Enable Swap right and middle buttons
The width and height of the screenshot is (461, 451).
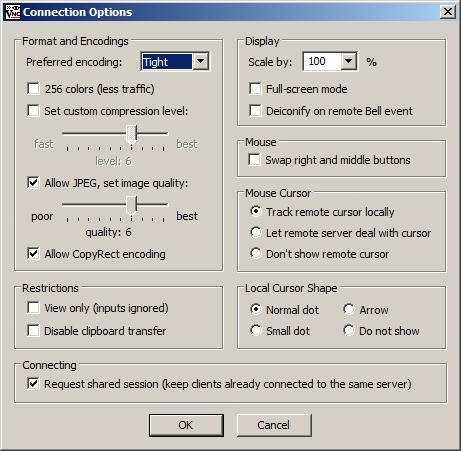255,160
